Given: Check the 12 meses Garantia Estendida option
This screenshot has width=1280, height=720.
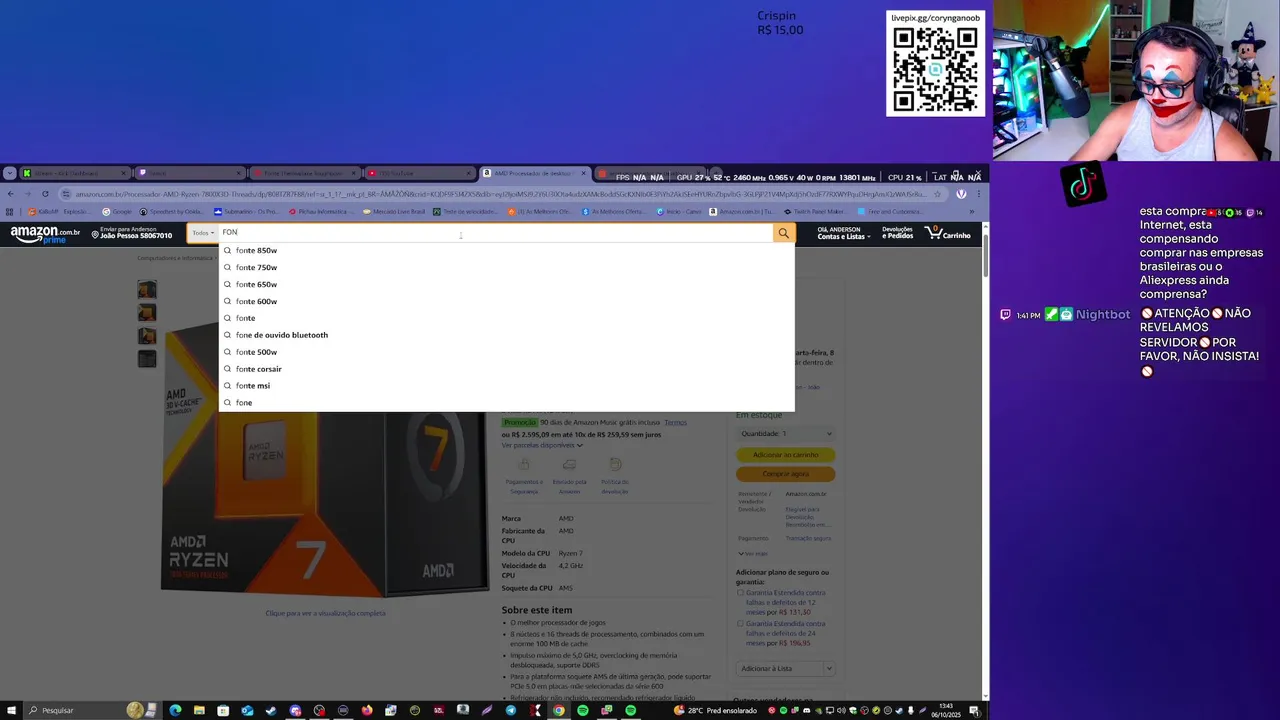Looking at the screenshot, I should (x=741, y=593).
